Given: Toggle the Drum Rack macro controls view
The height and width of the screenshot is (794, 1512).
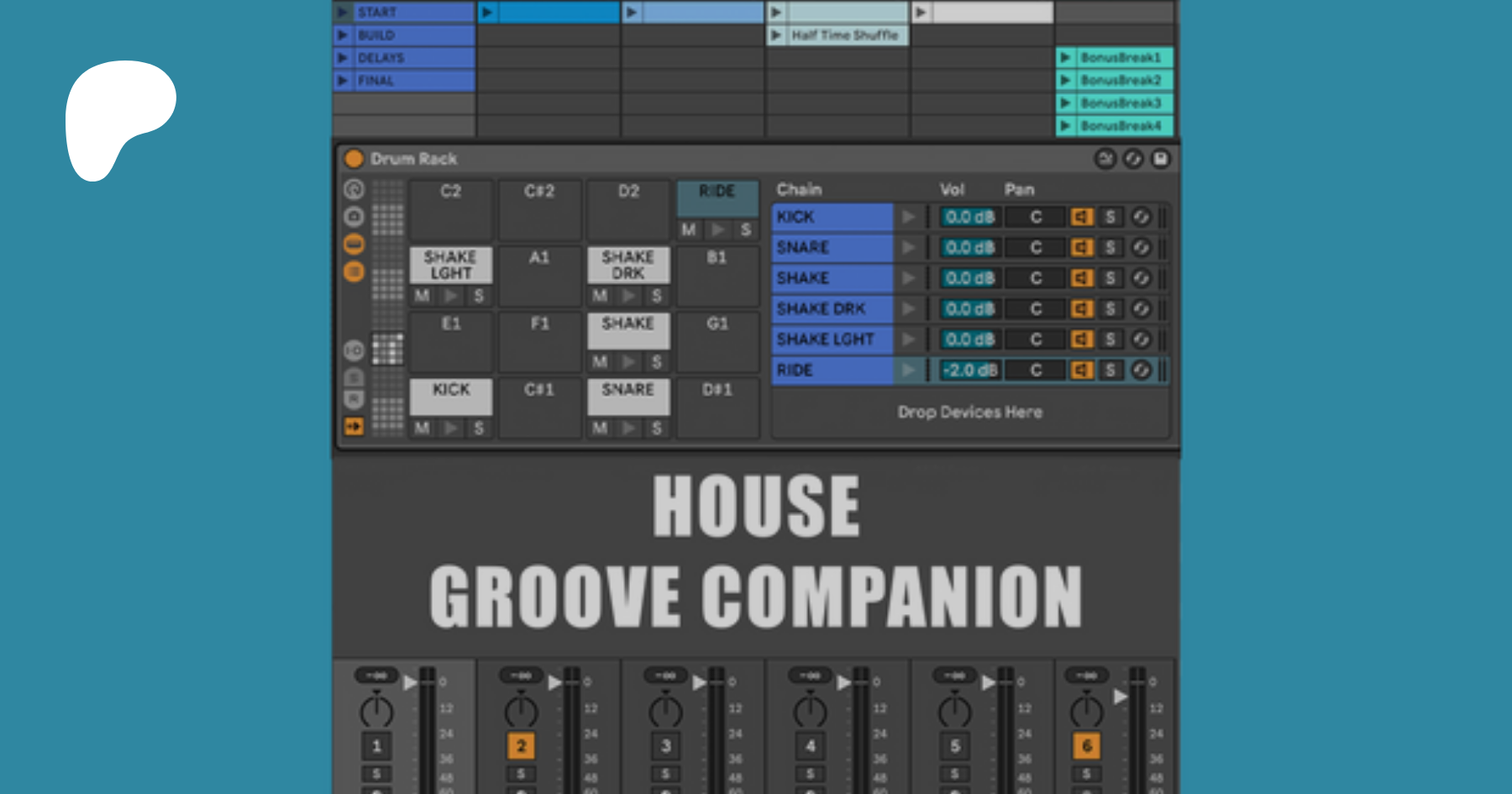Looking at the screenshot, I should point(354,190).
